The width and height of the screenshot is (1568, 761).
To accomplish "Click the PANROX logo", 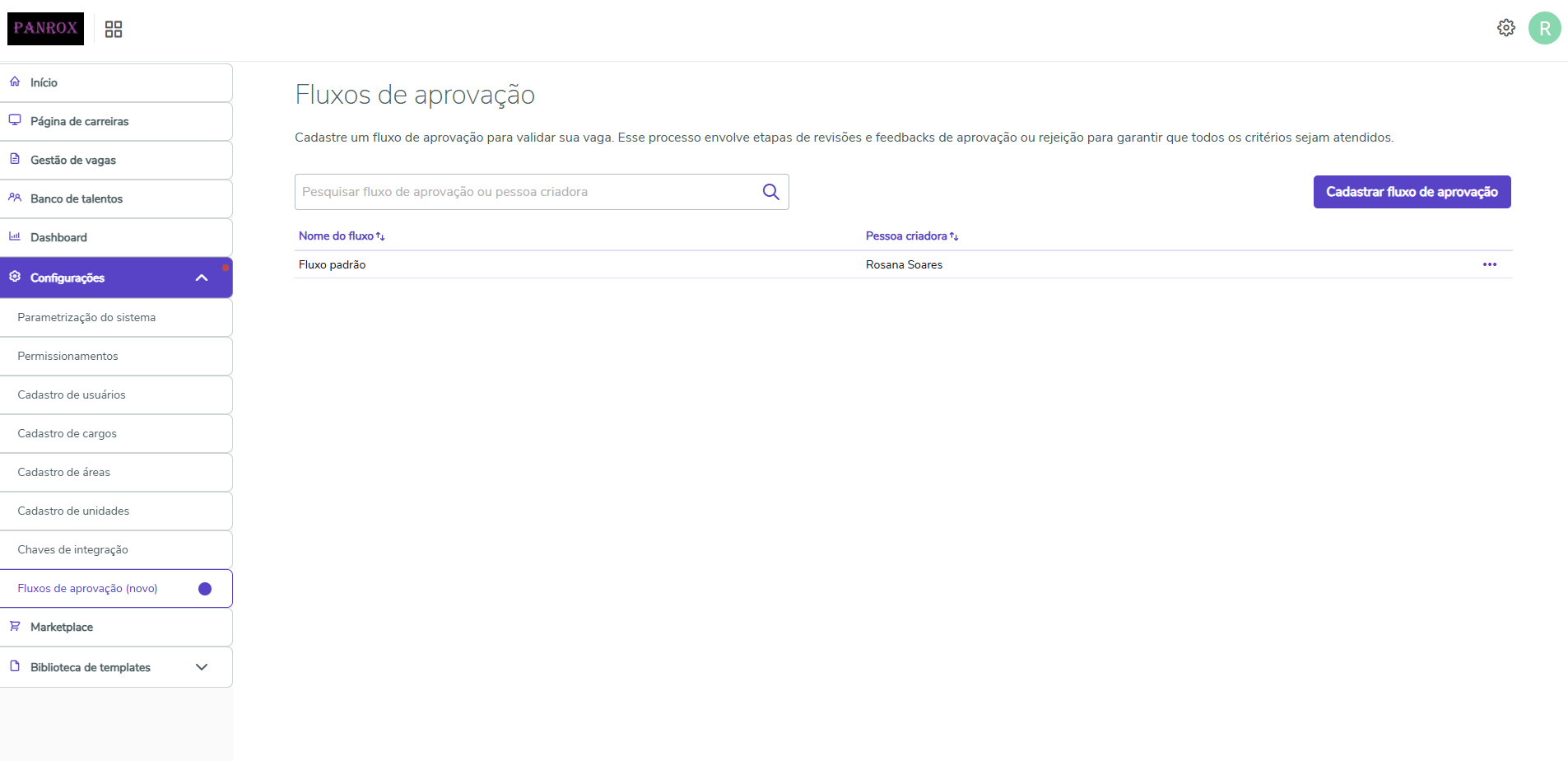I will (x=46, y=29).
